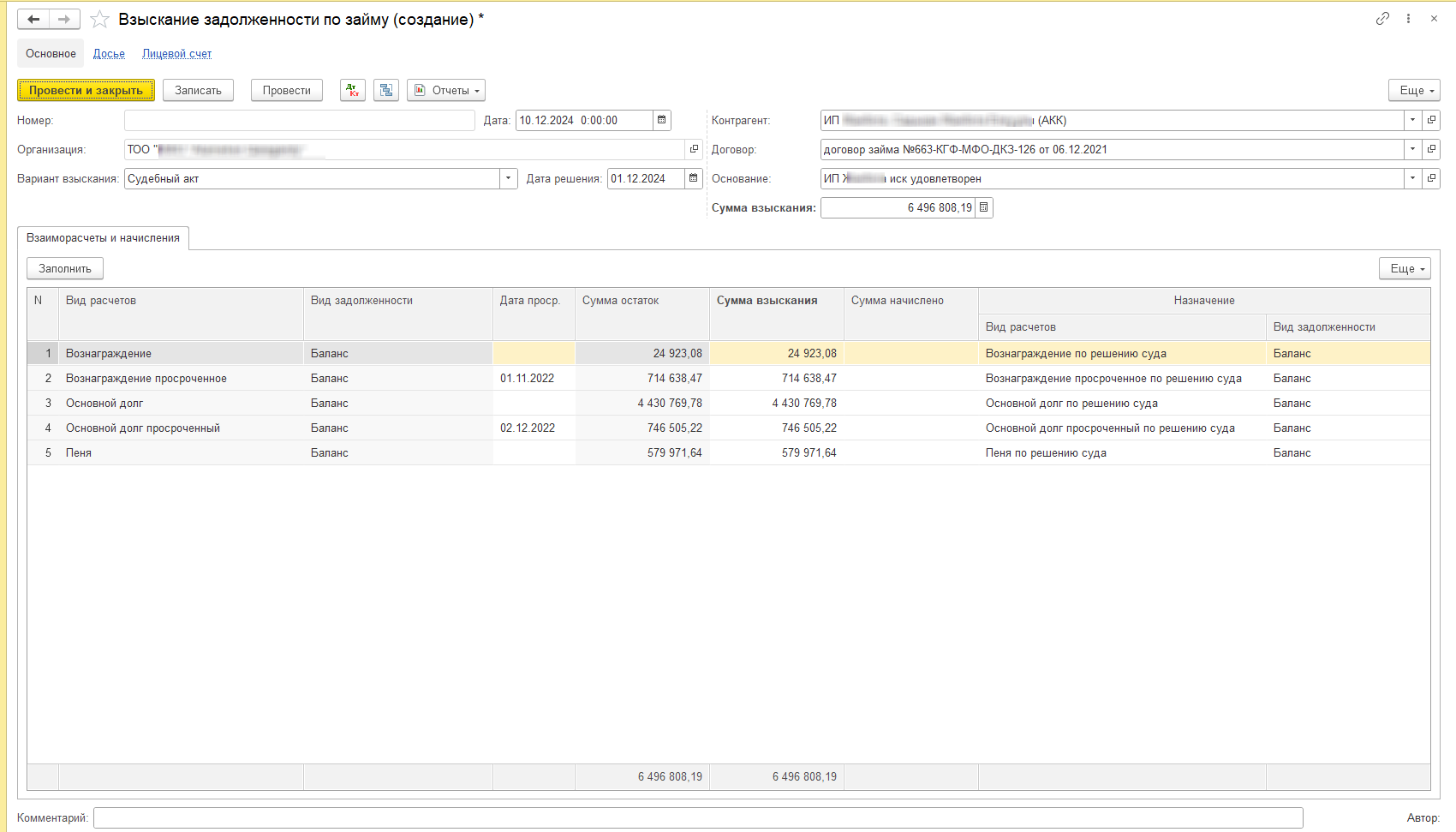Click date 02.12.2022 in the table
1456x832 pixels.
(x=534, y=428)
